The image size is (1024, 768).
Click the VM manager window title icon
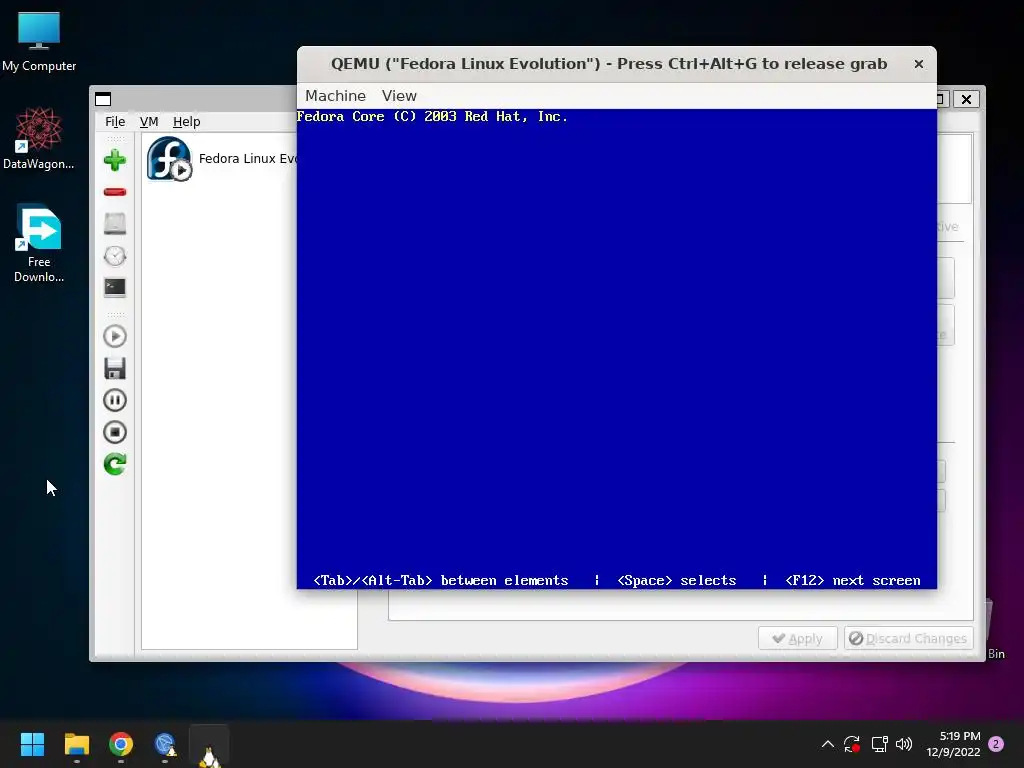103,99
